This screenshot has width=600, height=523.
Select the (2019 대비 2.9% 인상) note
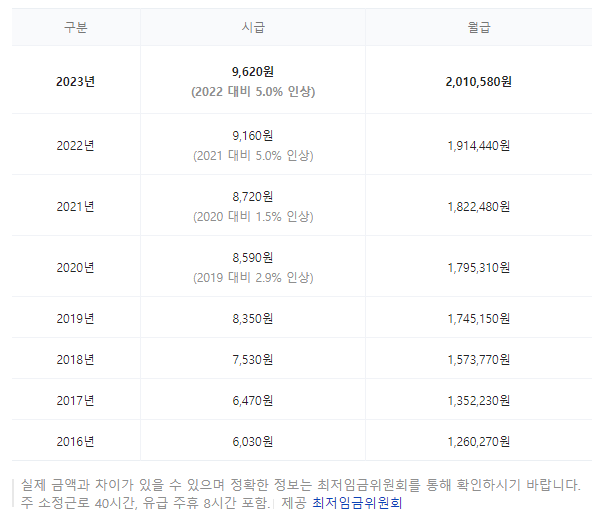pyautogui.click(x=253, y=277)
